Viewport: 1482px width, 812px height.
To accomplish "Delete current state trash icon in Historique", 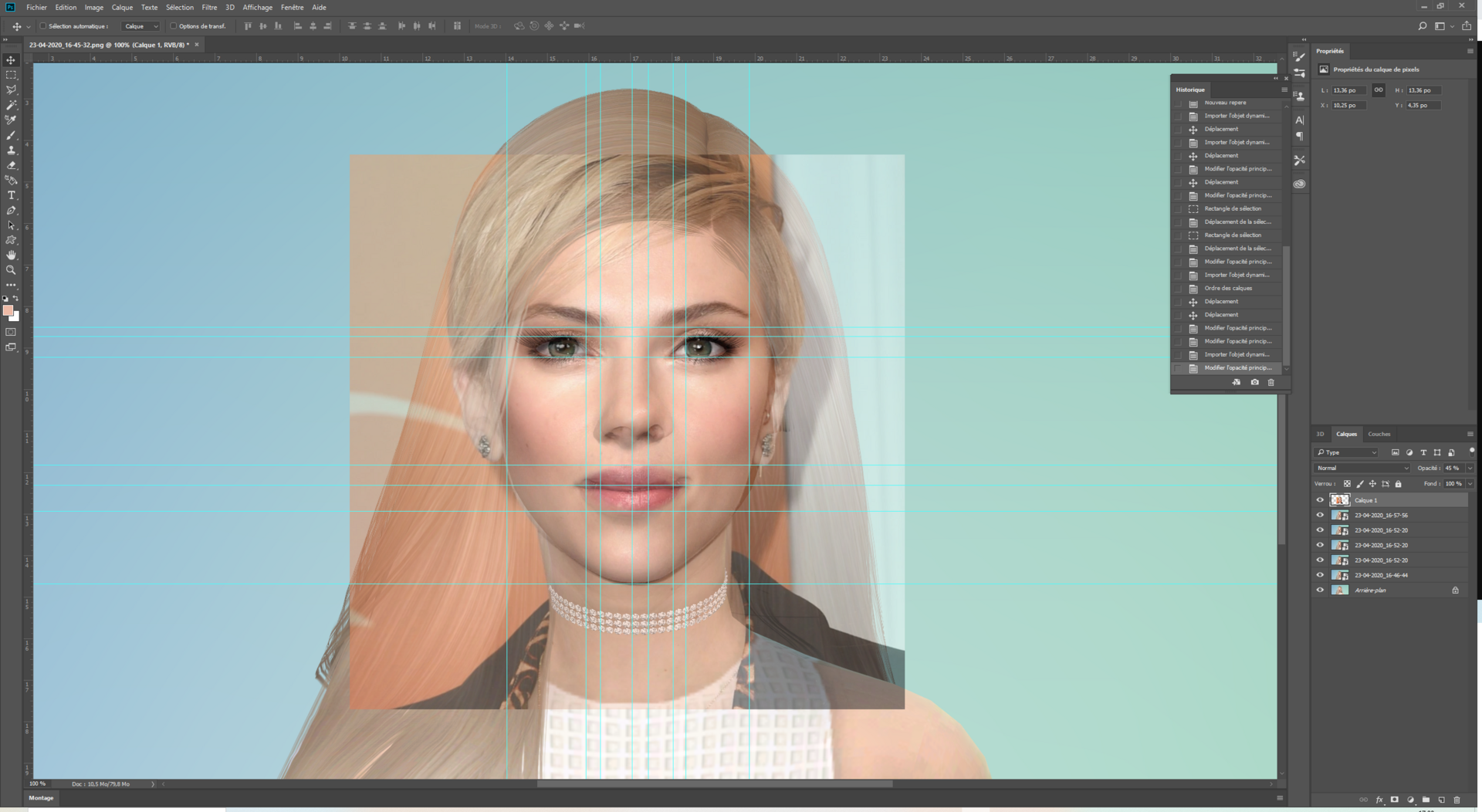I will pos(1271,382).
